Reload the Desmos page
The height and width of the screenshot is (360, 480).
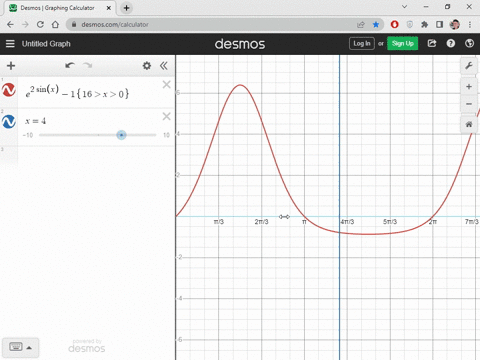[40, 24]
